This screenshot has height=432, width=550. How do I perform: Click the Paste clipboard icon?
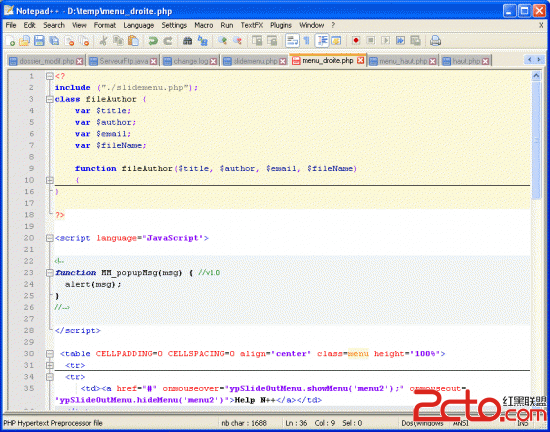(133, 41)
